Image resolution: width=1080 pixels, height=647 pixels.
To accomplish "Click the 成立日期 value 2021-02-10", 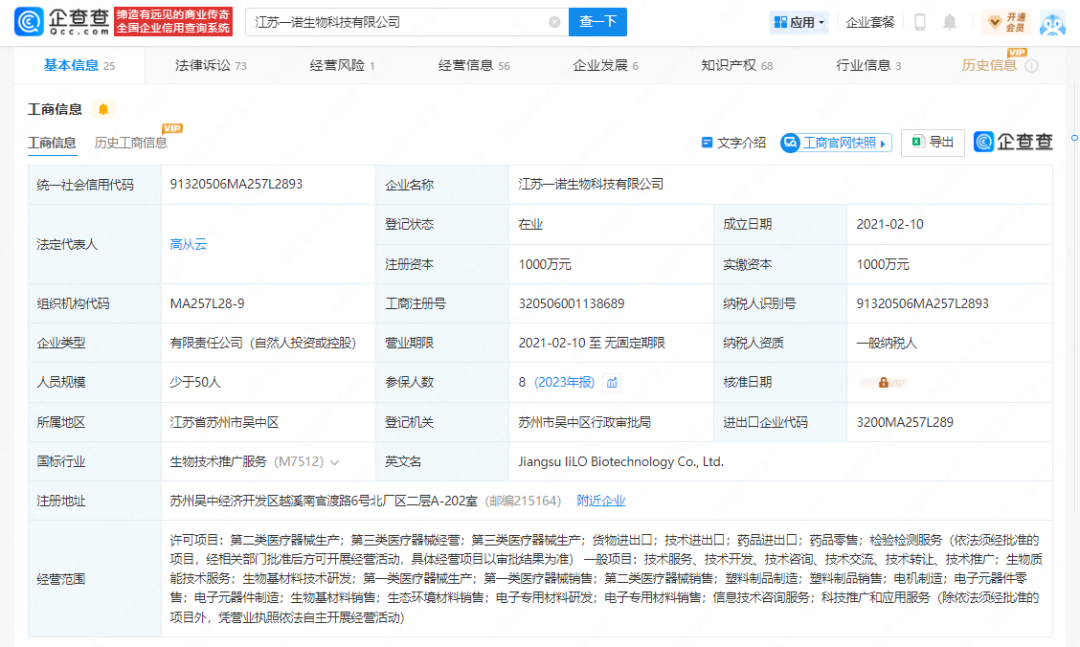I will (x=889, y=225).
